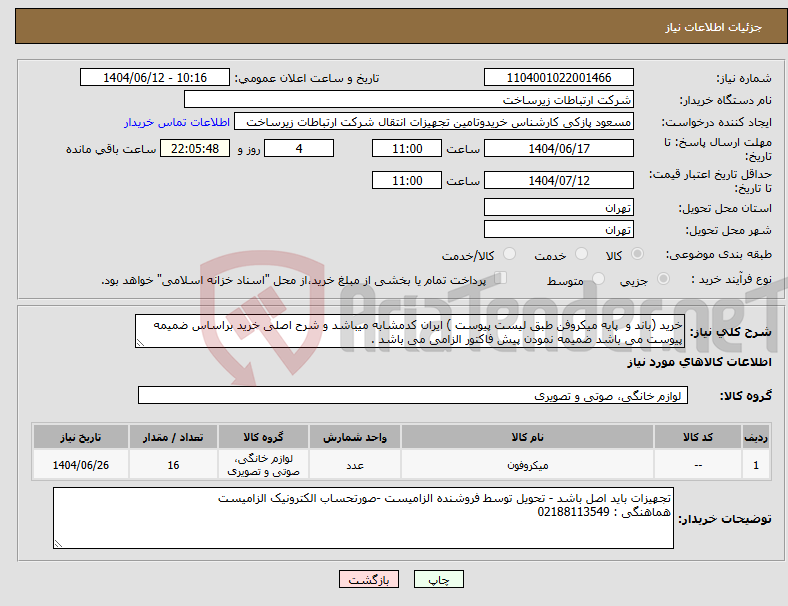The width and height of the screenshot is (788, 606).
Task: Click the response deadline time 11:00 field
Action: coord(407,149)
